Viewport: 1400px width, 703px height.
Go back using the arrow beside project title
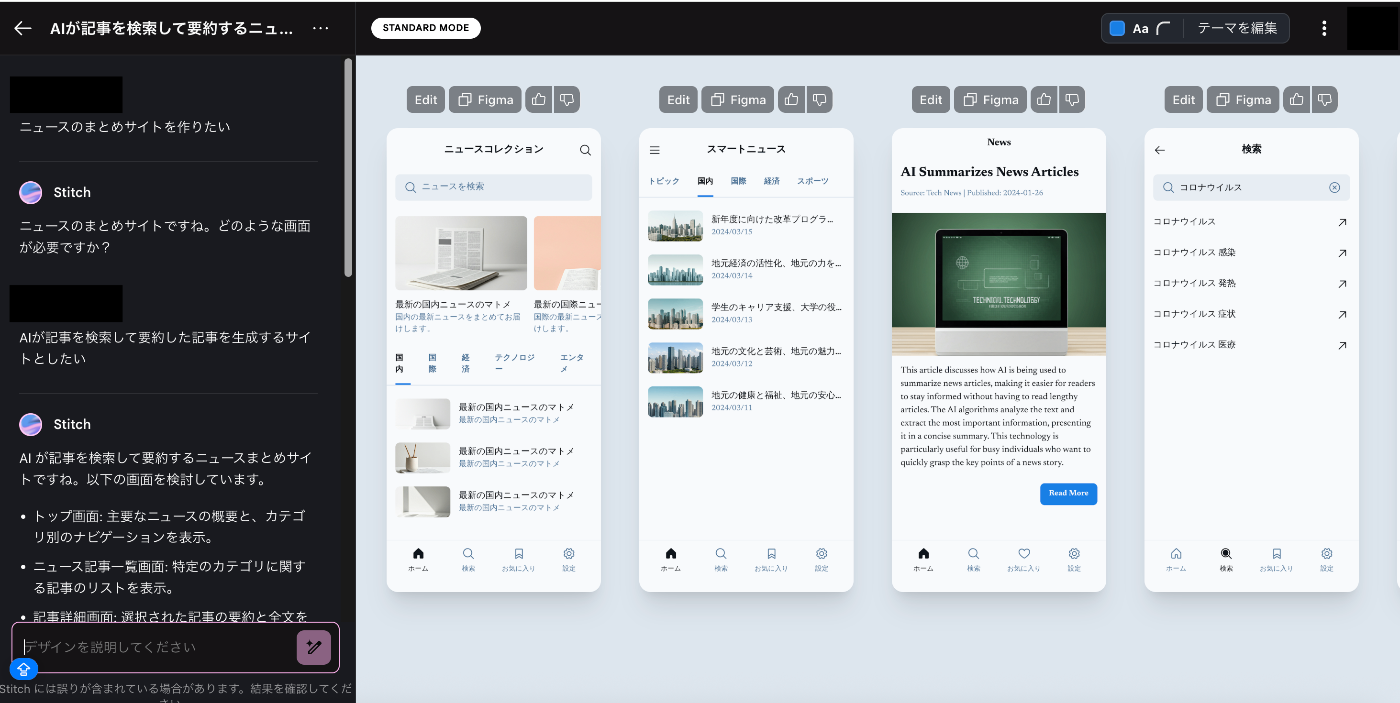pos(23,29)
